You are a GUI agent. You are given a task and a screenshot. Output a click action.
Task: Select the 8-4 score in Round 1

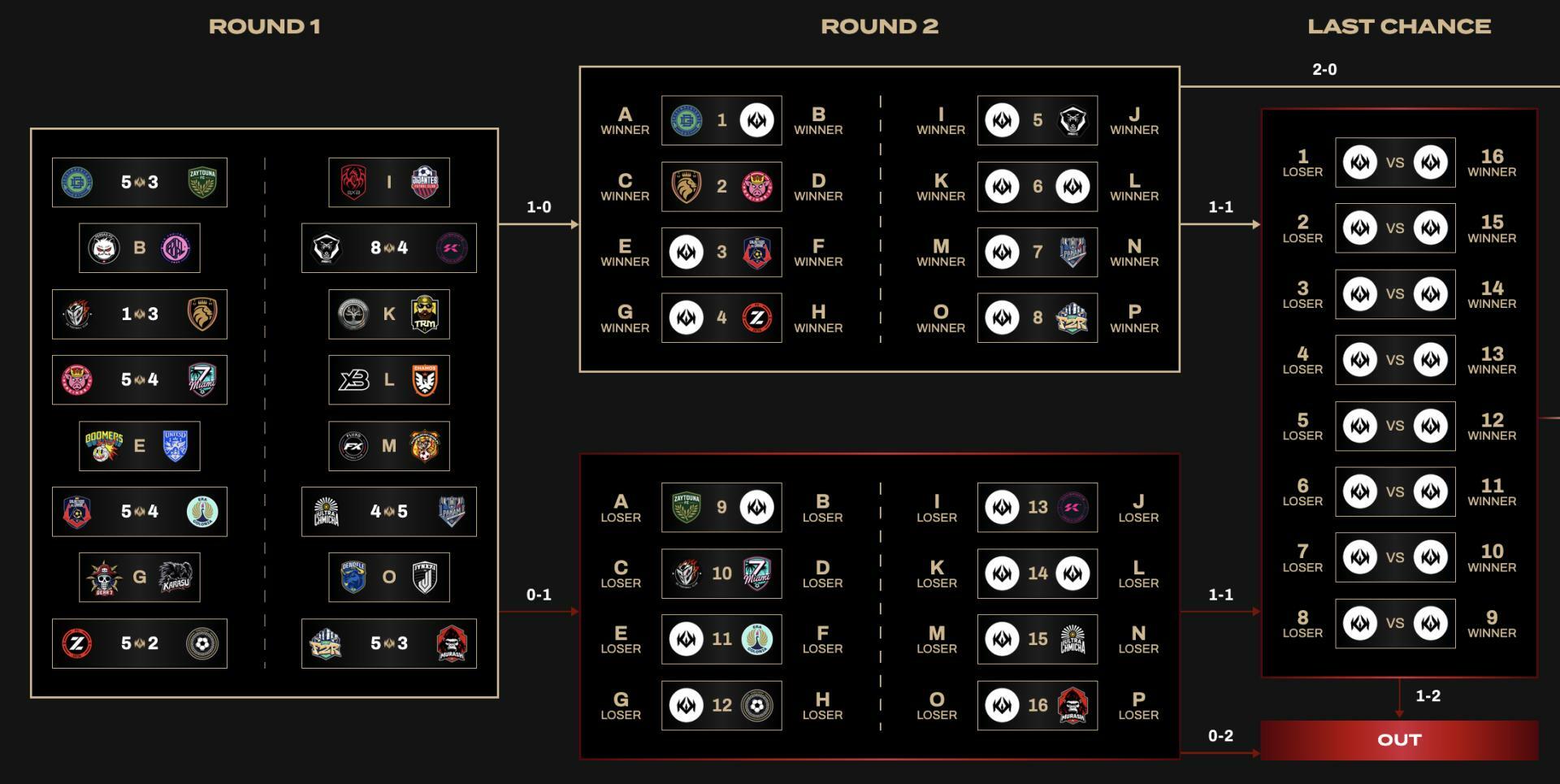click(389, 248)
